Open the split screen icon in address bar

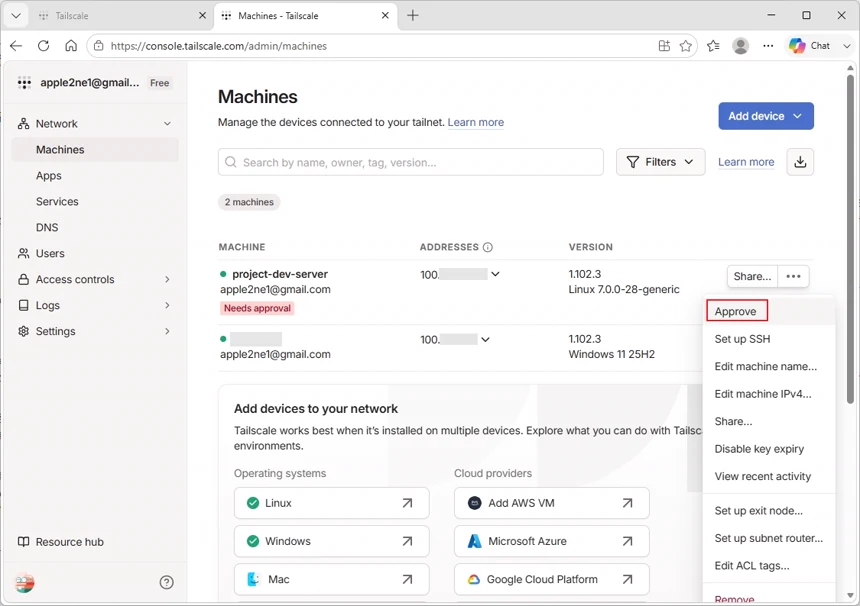pyautogui.click(x=664, y=46)
